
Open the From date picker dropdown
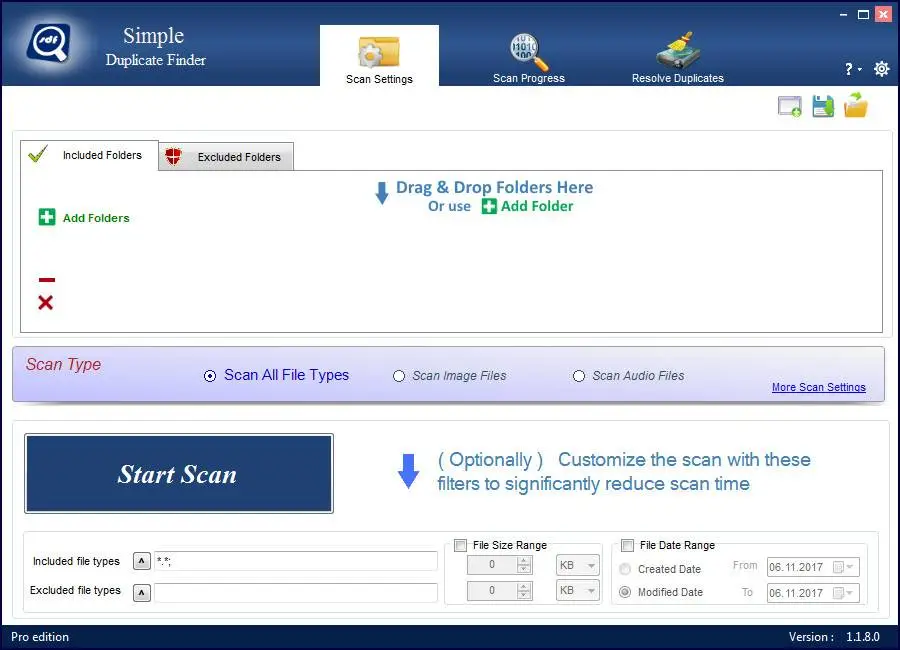pyautogui.click(x=844, y=567)
